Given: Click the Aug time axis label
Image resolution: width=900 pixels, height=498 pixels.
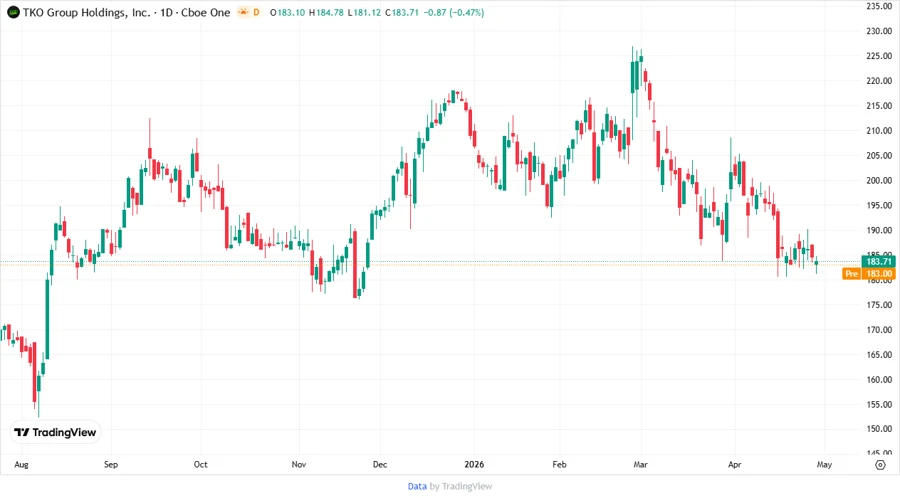Looking at the screenshot, I should tap(21, 464).
